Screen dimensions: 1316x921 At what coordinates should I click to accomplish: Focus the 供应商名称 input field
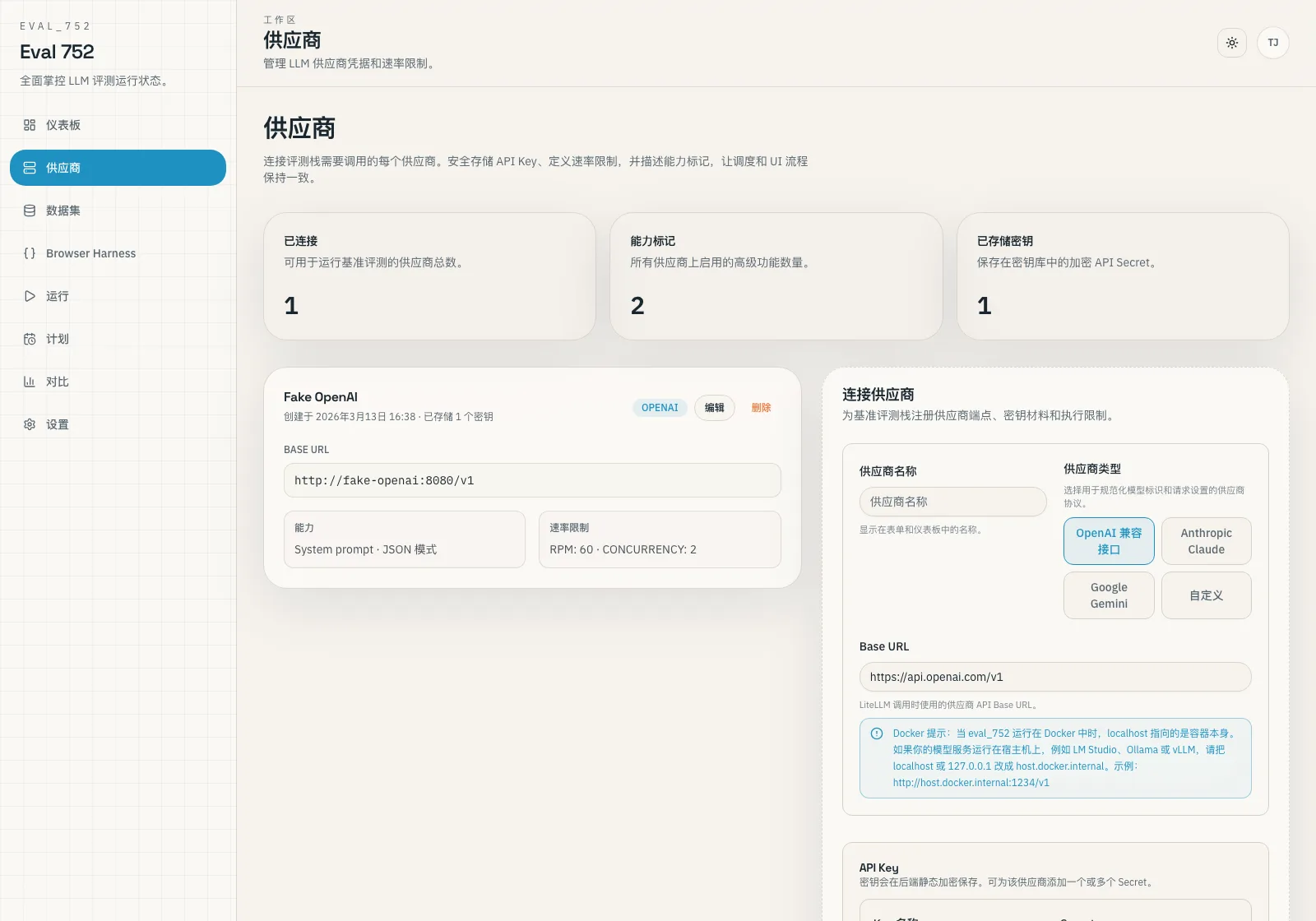point(952,502)
